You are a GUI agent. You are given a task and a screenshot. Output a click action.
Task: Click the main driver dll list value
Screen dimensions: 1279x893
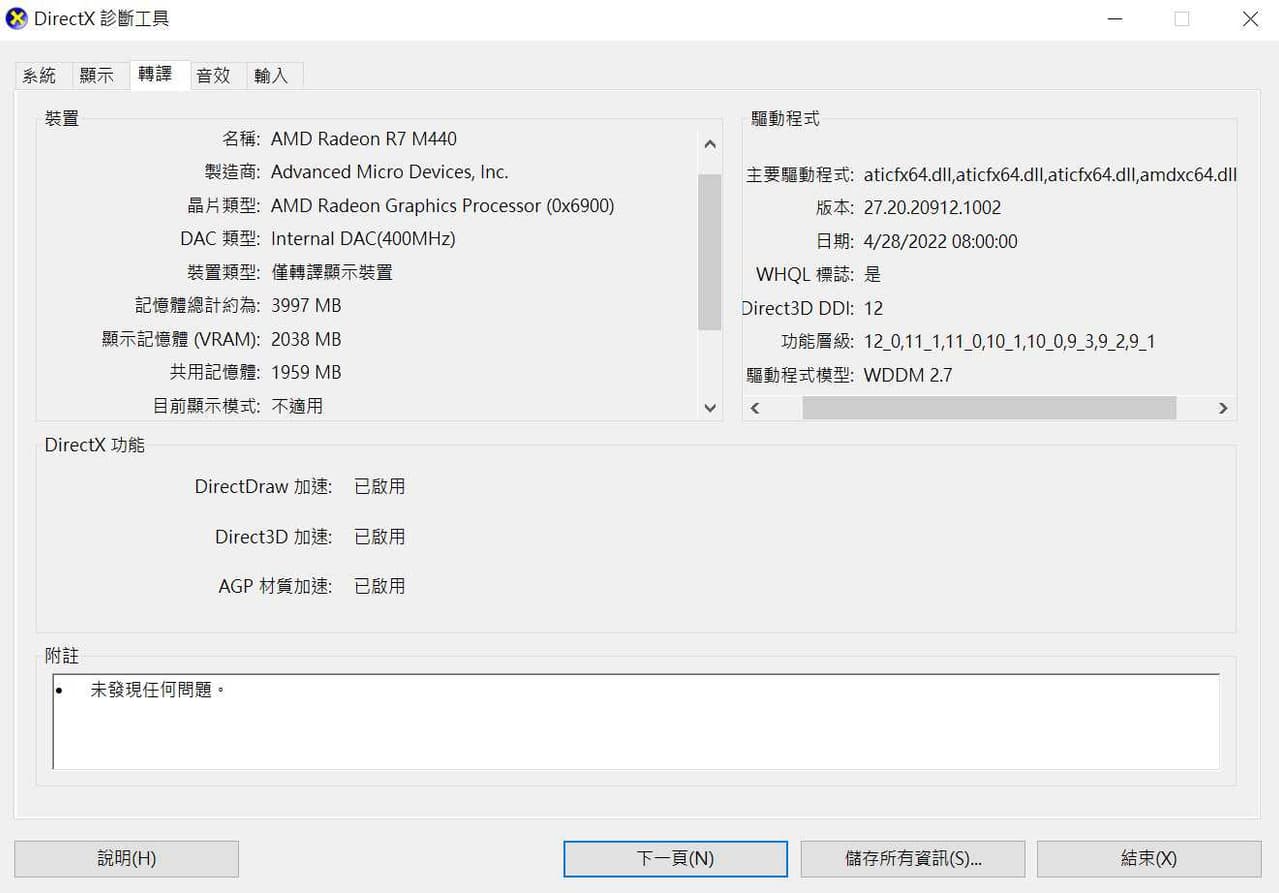1050,175
